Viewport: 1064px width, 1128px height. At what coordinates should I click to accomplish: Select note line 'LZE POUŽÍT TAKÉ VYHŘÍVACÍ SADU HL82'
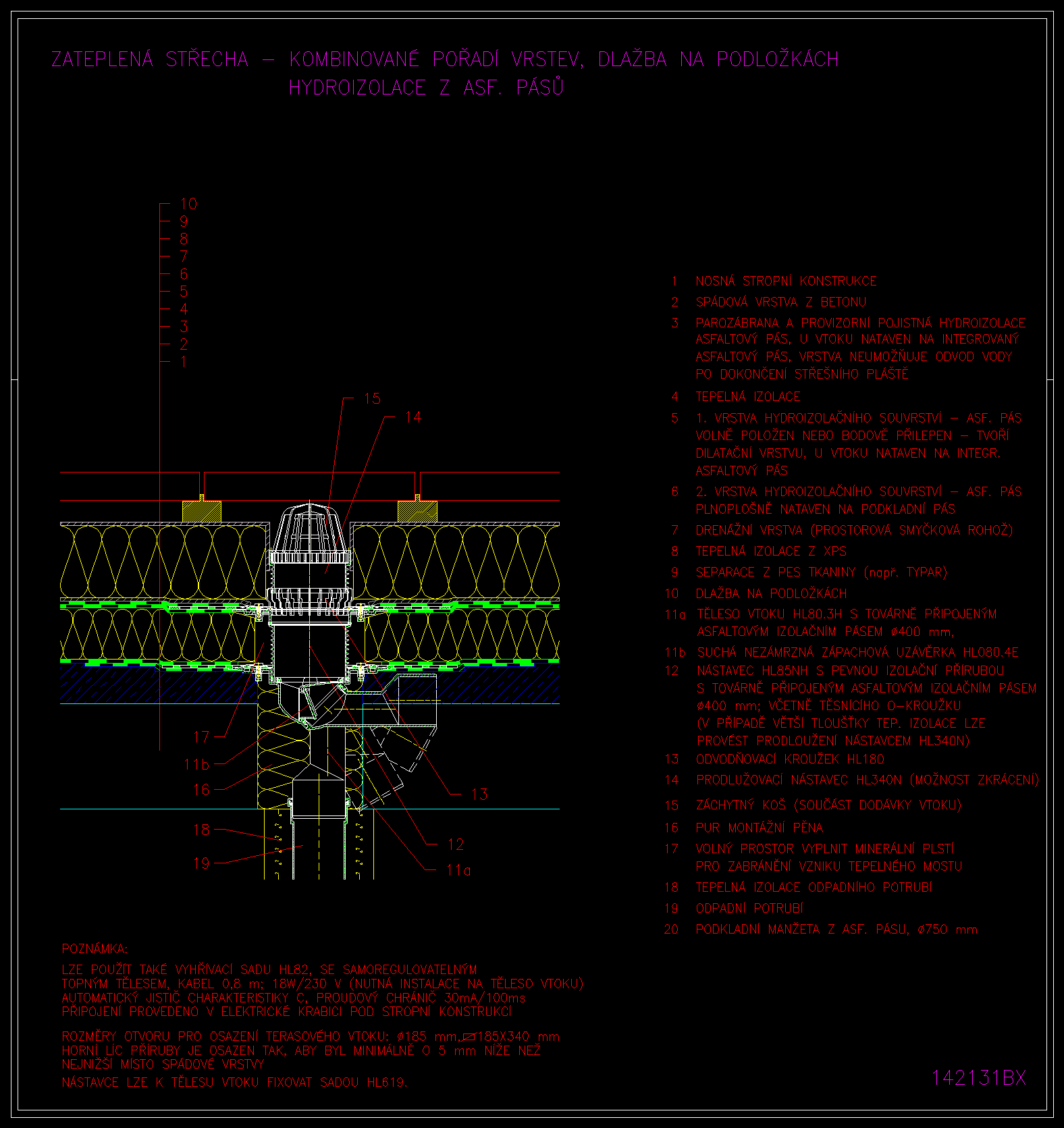(x=186, y=969)
